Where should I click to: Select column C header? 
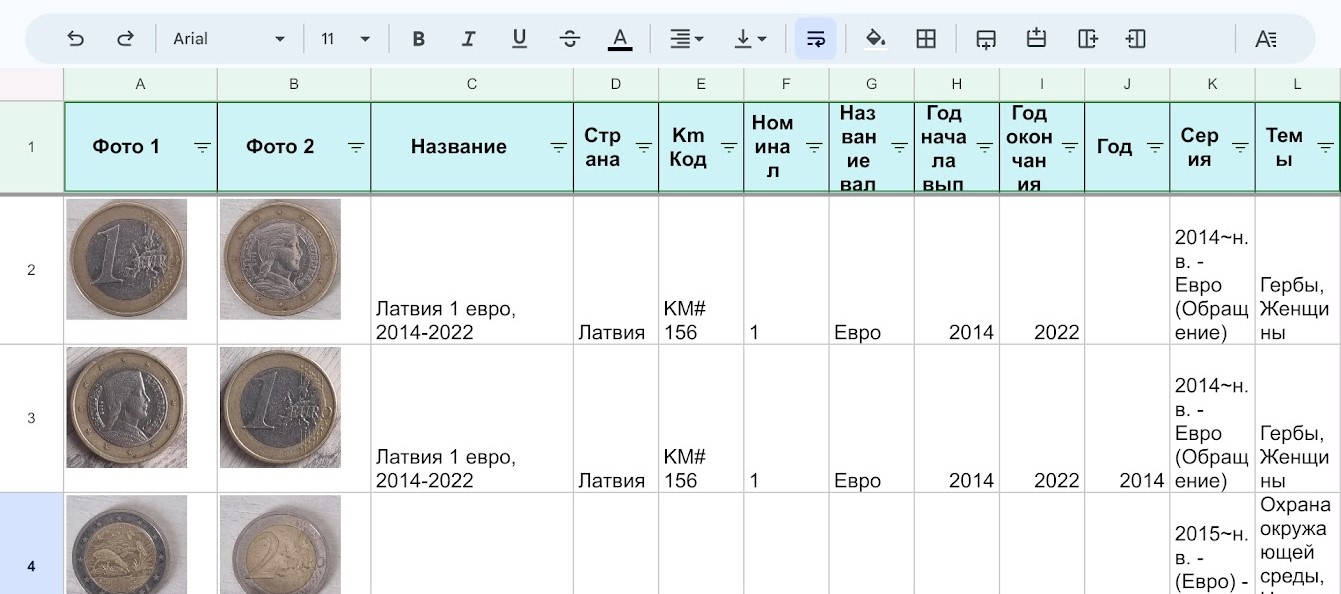tap(471, 84)
